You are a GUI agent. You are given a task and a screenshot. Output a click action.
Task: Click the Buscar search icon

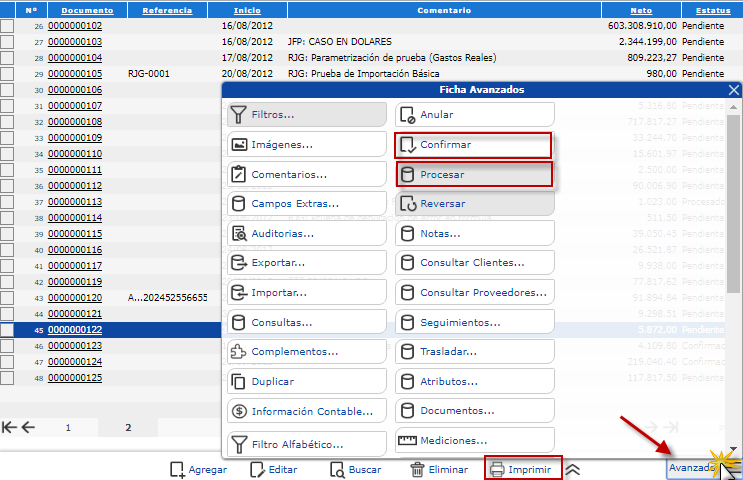337,469
